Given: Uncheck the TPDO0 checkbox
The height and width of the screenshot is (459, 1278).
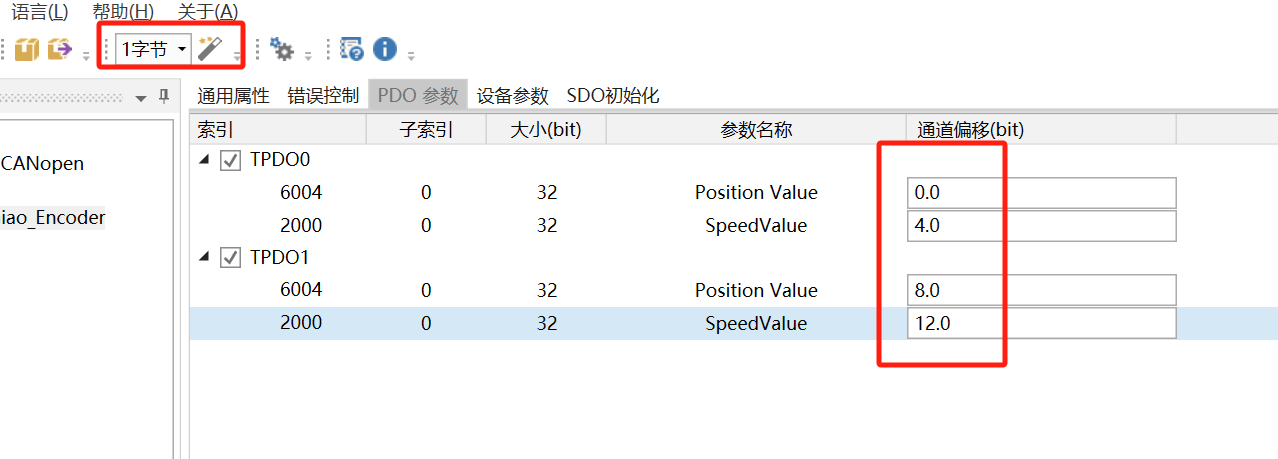Looking at the screenshot, I should tap(230, 160).
